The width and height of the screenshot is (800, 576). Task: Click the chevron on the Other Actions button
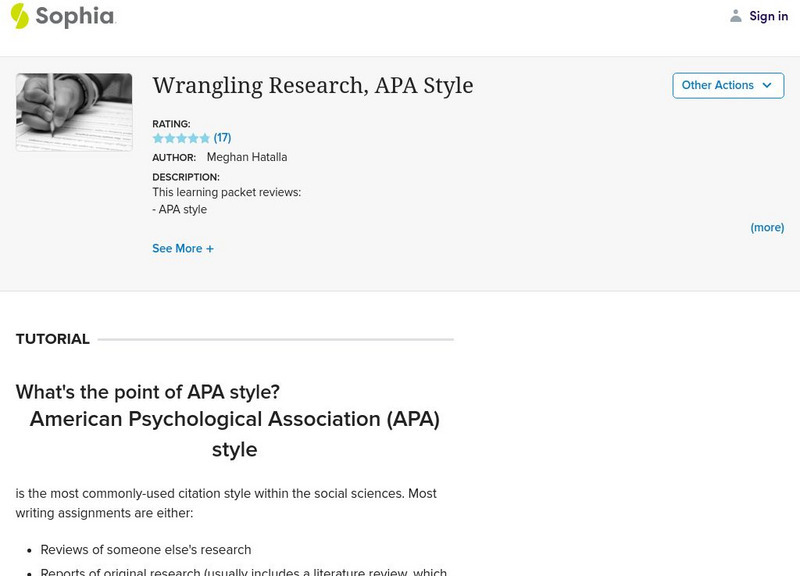(765, 85)
